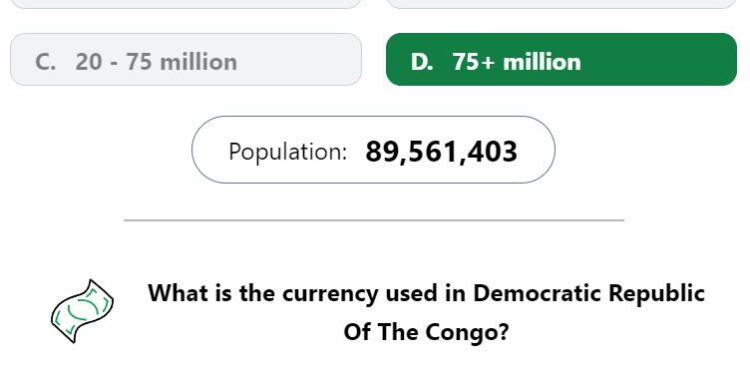The image size is (750, 375).
Task: Click the population value 89,561,403
Action: coord(441,152)
